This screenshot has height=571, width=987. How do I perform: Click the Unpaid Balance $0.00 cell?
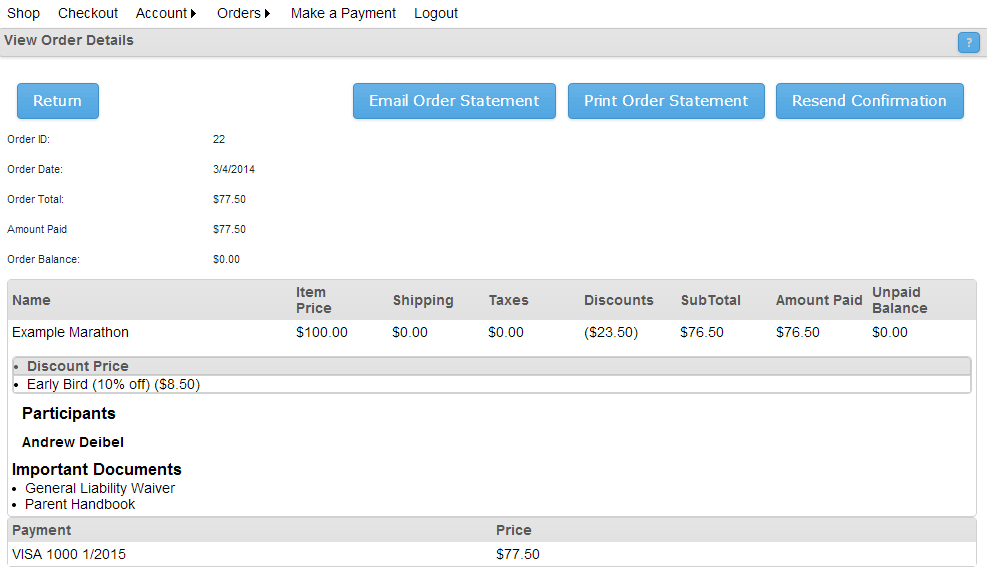[x=889, y=332]
